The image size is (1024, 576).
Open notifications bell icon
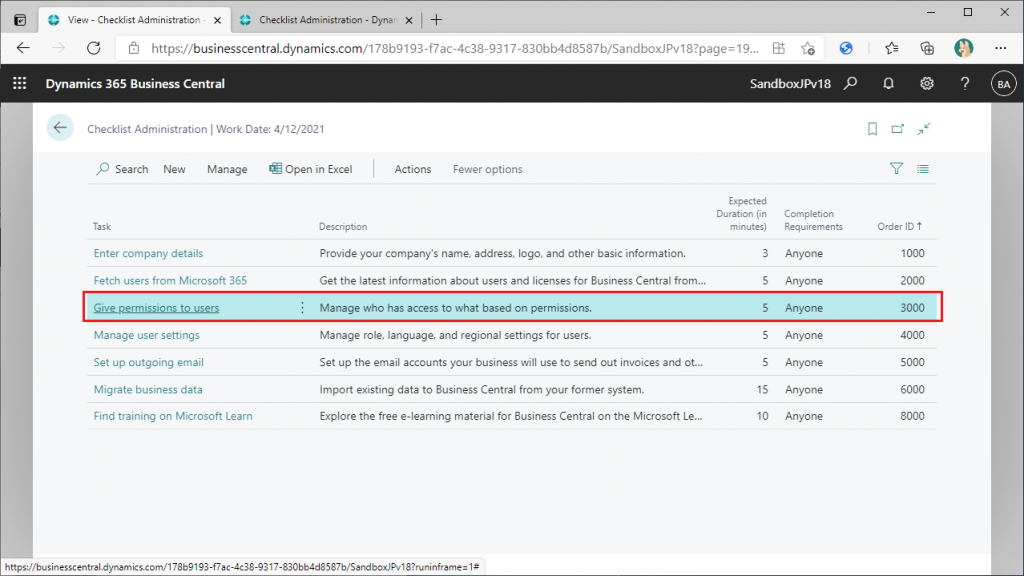pyautogui.click(x=888, y=84)
